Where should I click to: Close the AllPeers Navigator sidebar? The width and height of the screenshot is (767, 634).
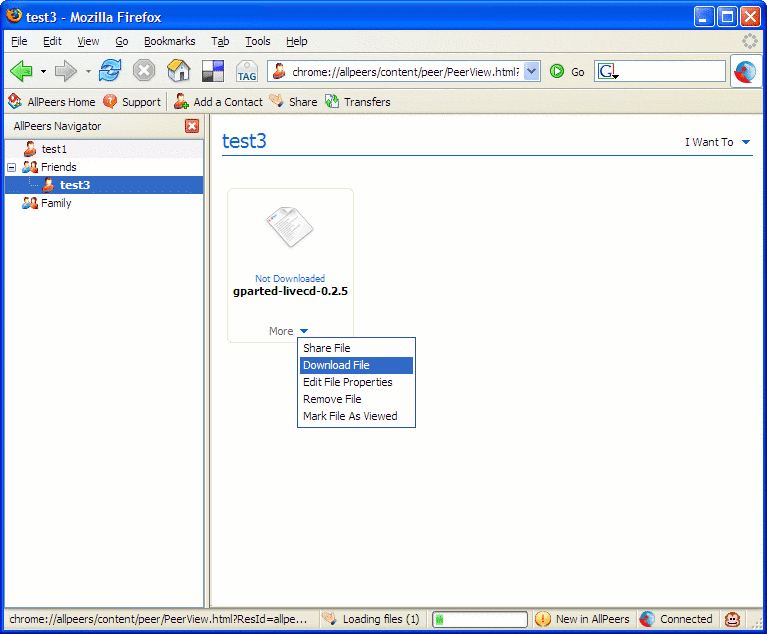pyautogui.click(x=192, y=126)
